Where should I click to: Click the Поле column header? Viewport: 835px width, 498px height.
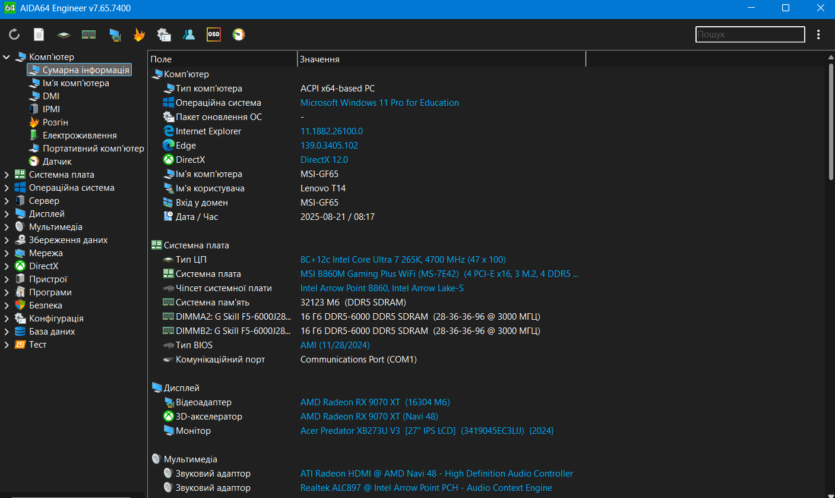tap(222, 59)
